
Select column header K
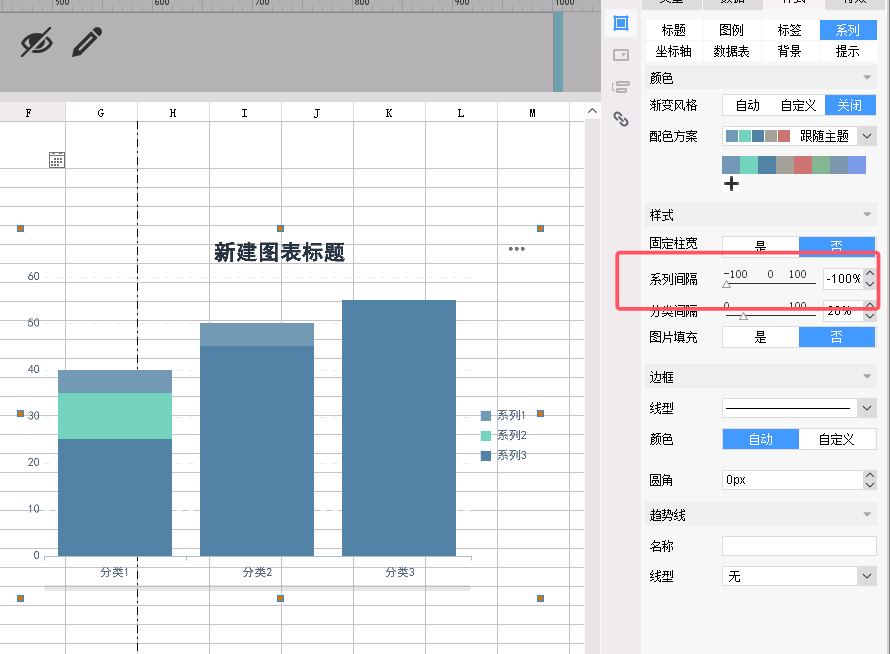389,112
